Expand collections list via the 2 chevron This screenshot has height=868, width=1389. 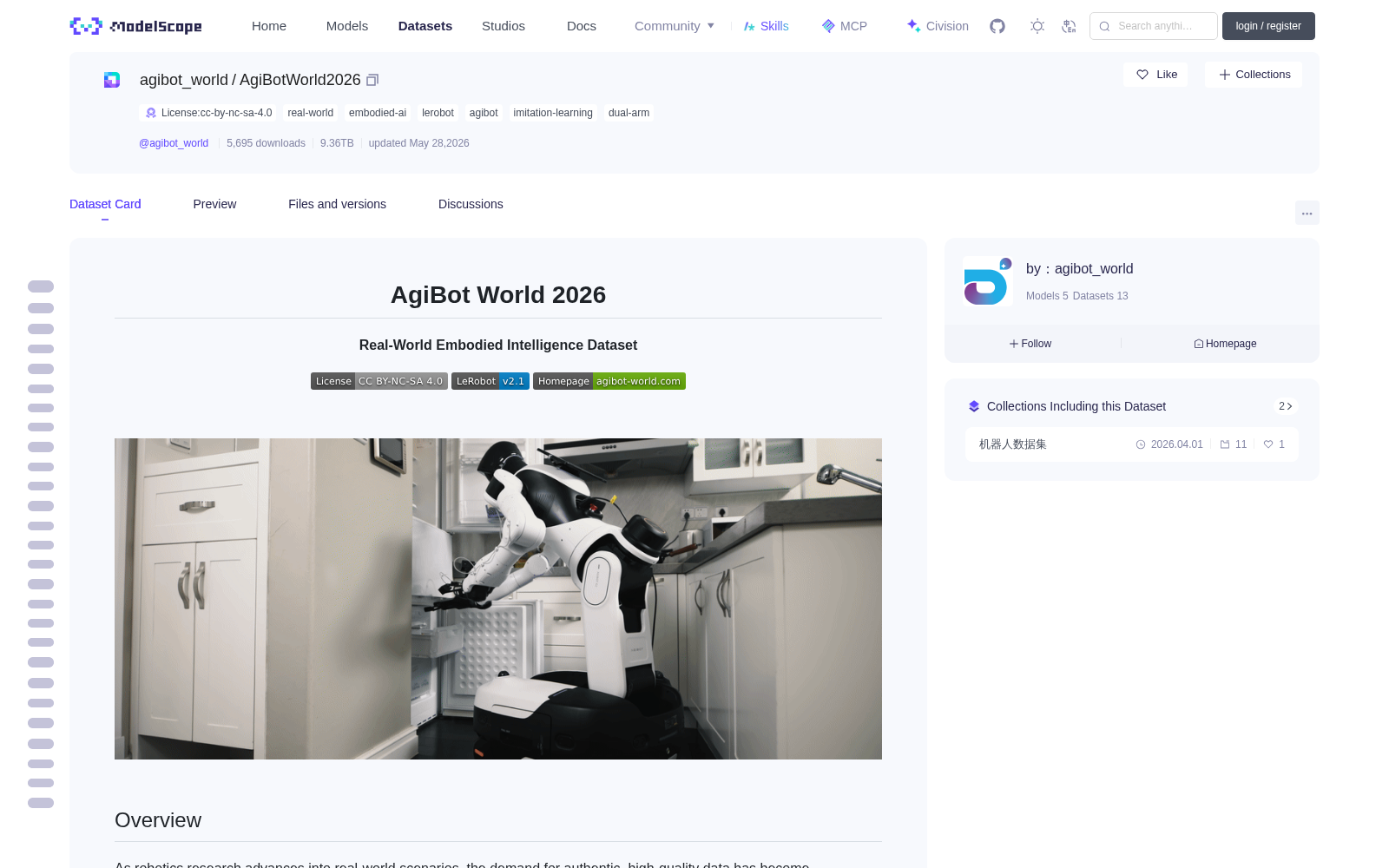1286,406
